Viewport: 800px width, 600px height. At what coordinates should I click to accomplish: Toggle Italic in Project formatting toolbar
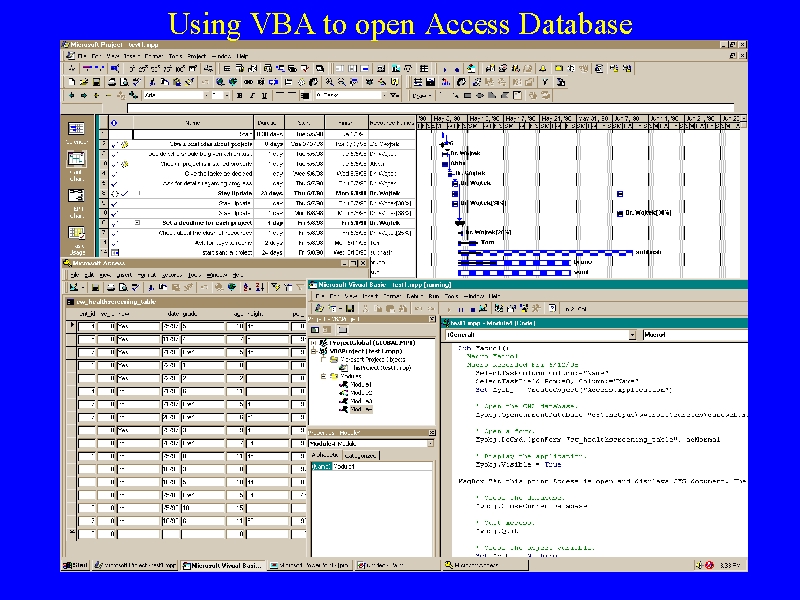(x=252, y=95)
